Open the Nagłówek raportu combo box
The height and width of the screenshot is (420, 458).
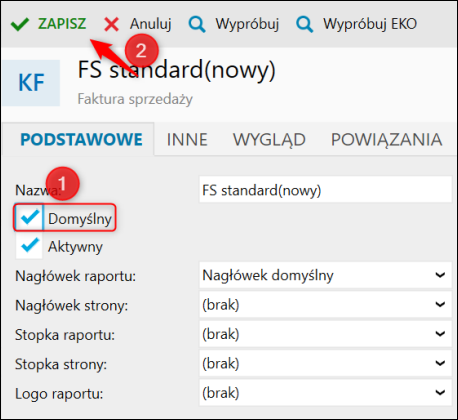(x=325, y=275)
